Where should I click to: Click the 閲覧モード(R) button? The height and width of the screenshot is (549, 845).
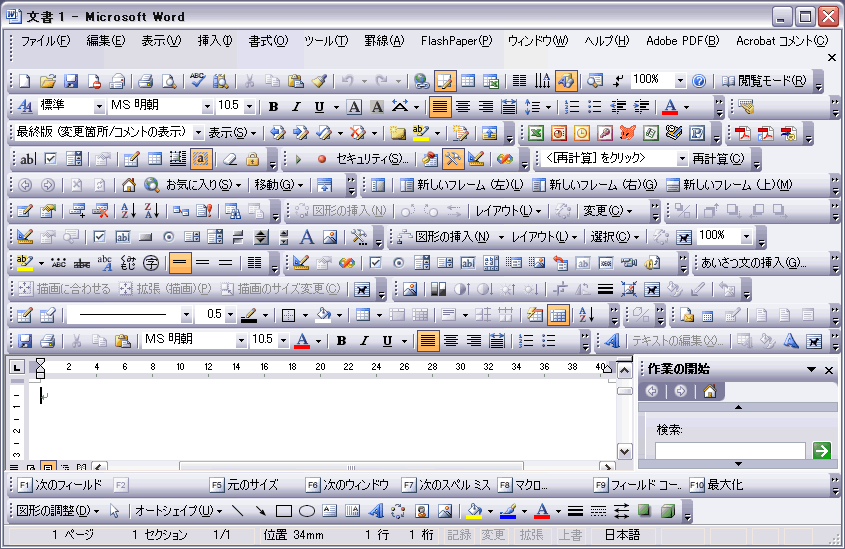pos(765,81)
